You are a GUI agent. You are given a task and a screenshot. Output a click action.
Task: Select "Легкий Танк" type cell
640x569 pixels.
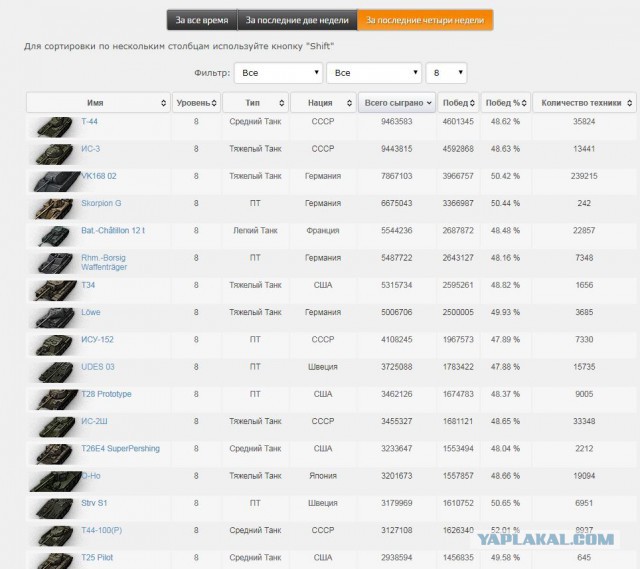pos(256,231)
